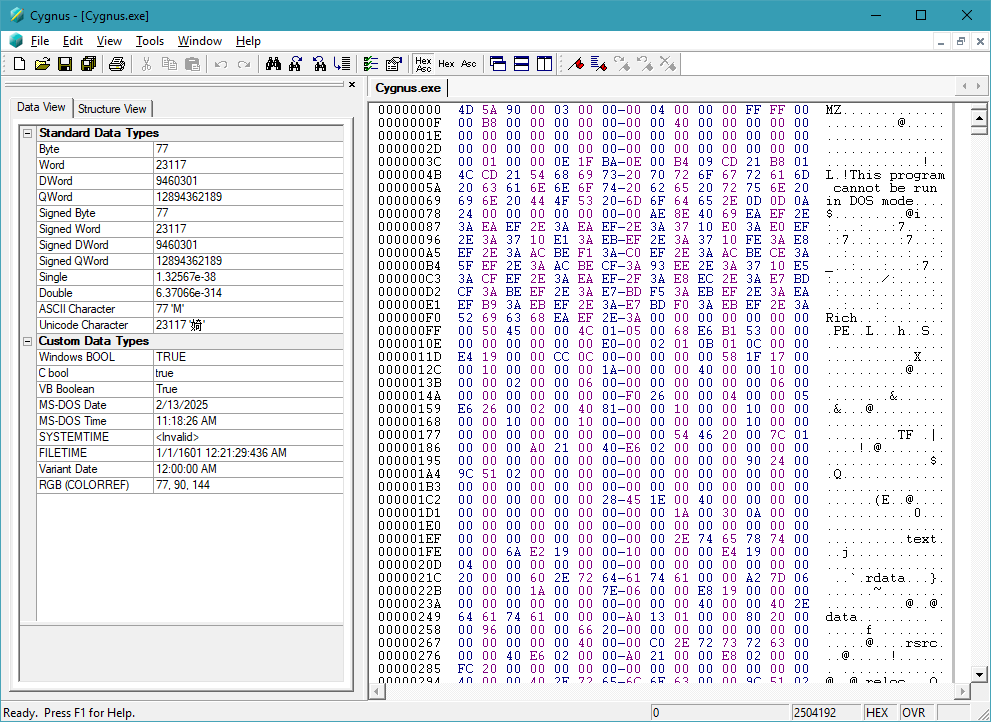Switch to the Structure View tab
This screenshot has height=722, width=991.
point(112,109)
